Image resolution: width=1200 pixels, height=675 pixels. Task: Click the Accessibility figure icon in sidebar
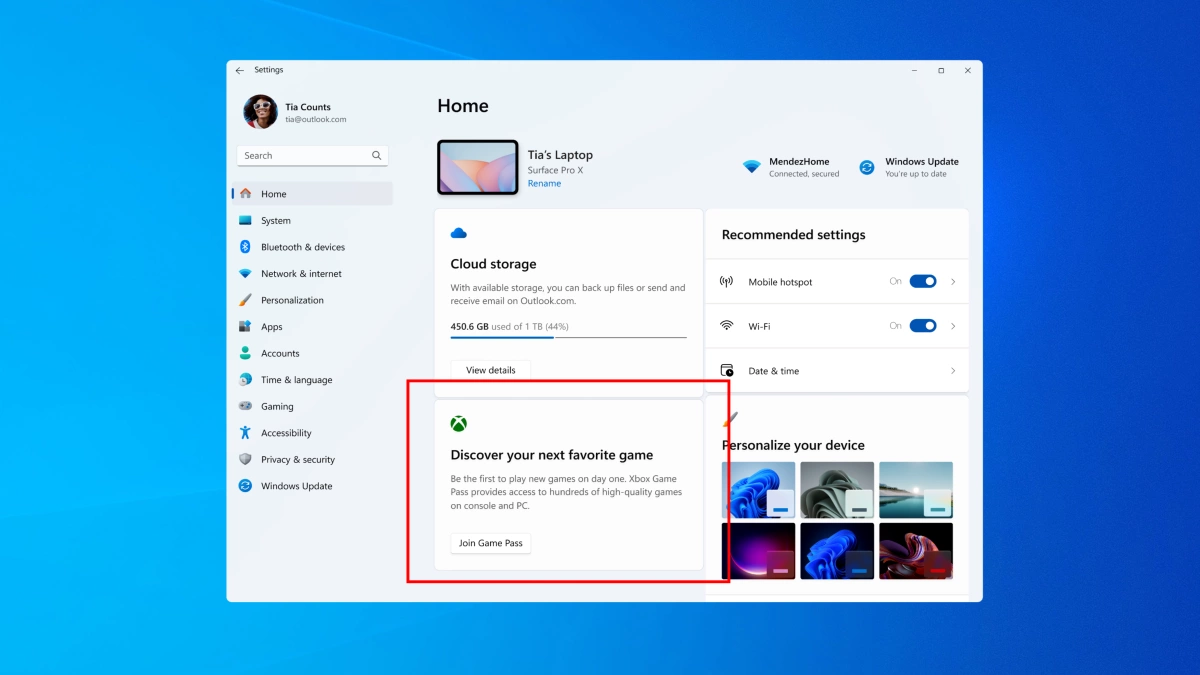(x=245, y=433)
